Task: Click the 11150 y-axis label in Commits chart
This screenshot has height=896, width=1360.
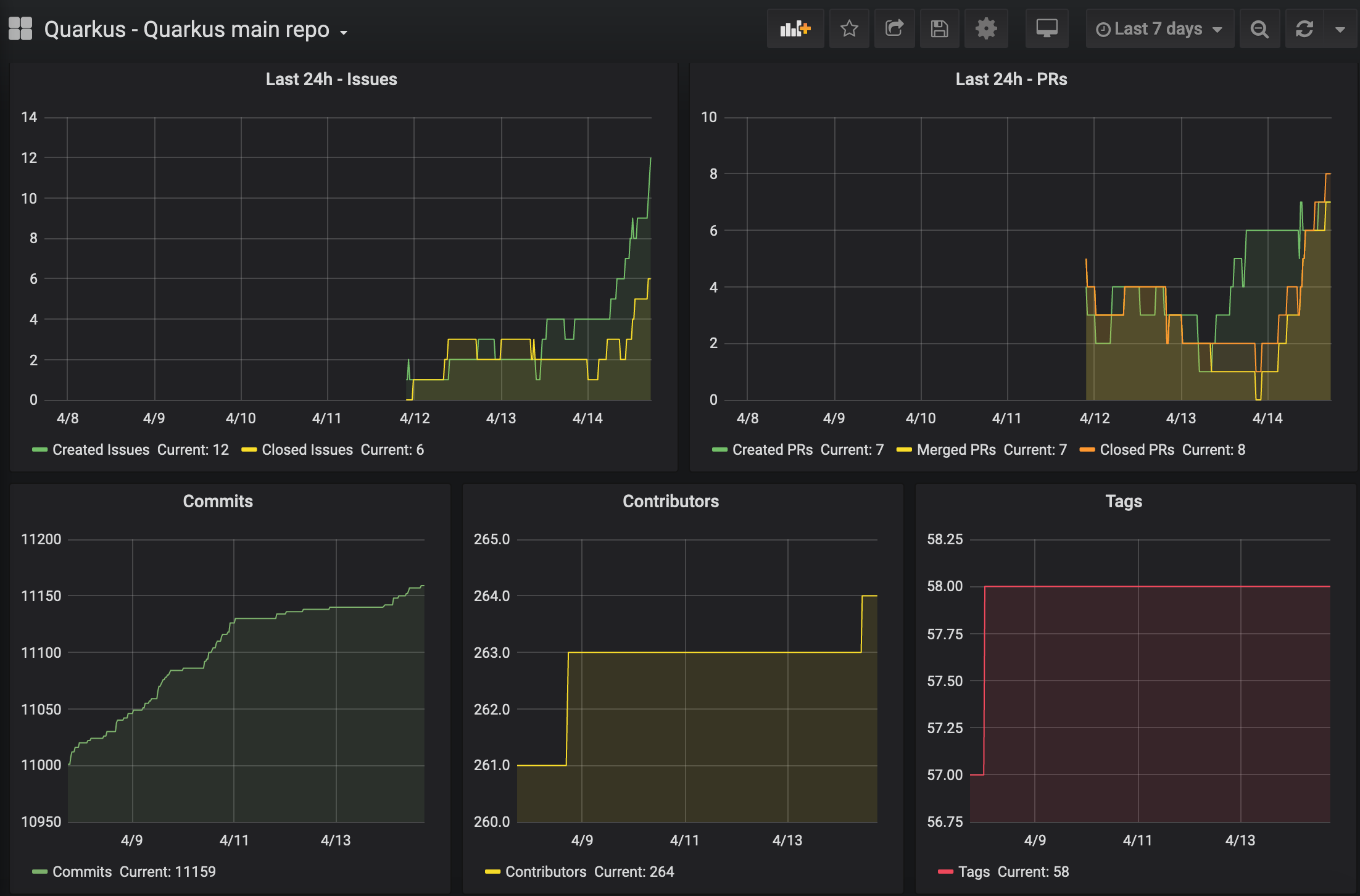Action: pyautogui.click(x=41, y=596)
